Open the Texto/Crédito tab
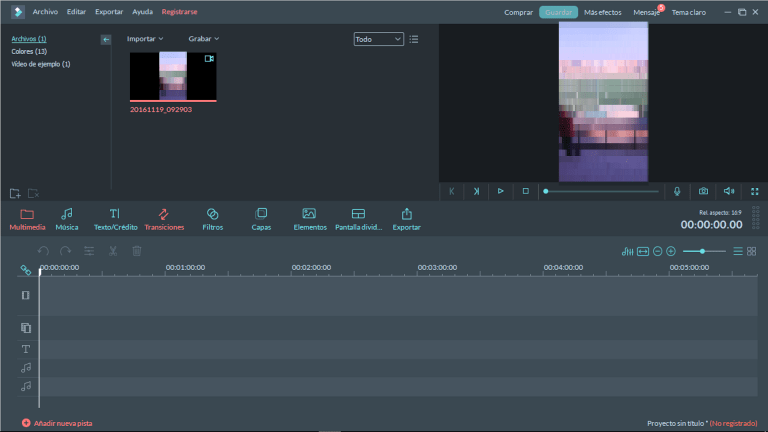The width and height of the screenshot is (768, 432). [x=116, y=219]
